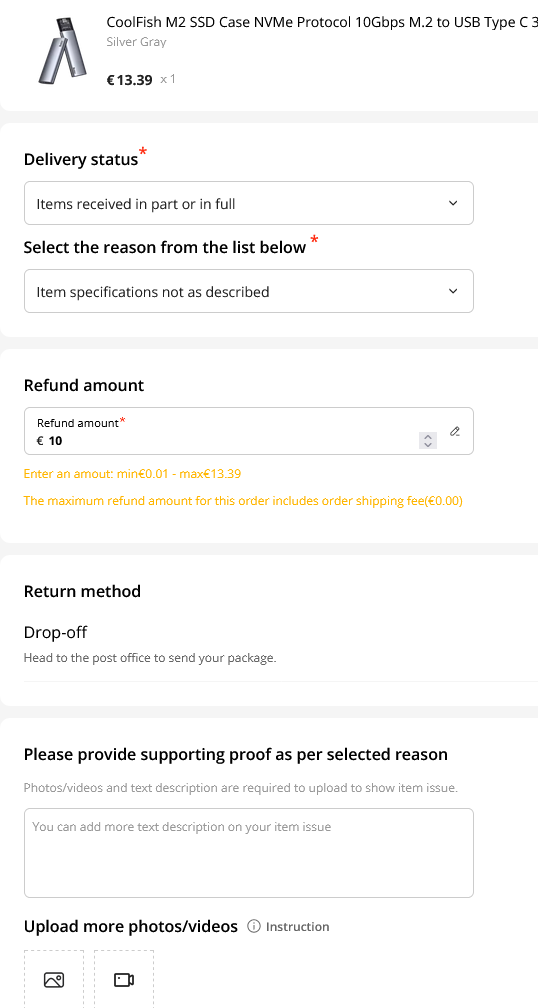
Task: Upload a photo using the image icon
Action: 54,980
